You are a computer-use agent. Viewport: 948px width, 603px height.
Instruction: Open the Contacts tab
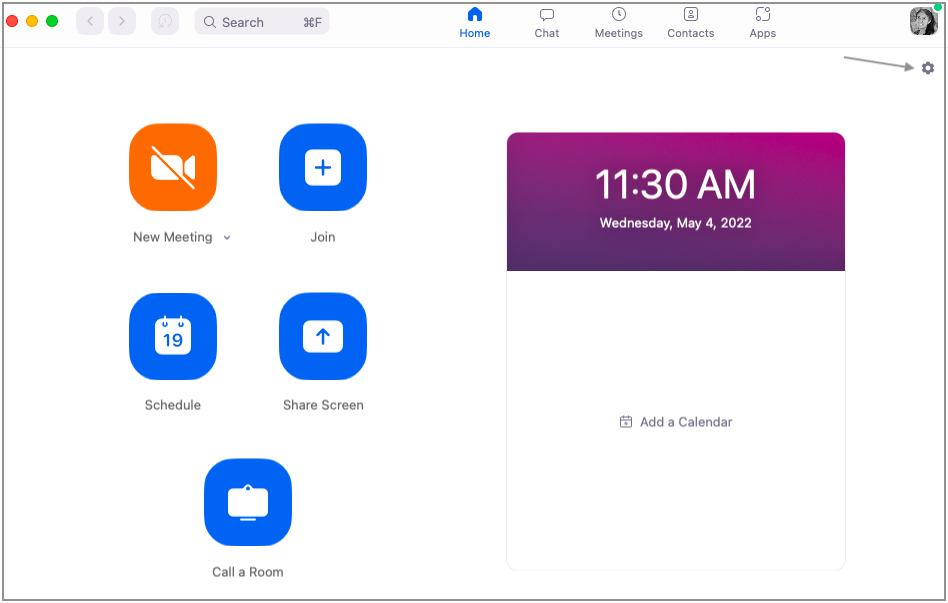(x=691, y=22)
